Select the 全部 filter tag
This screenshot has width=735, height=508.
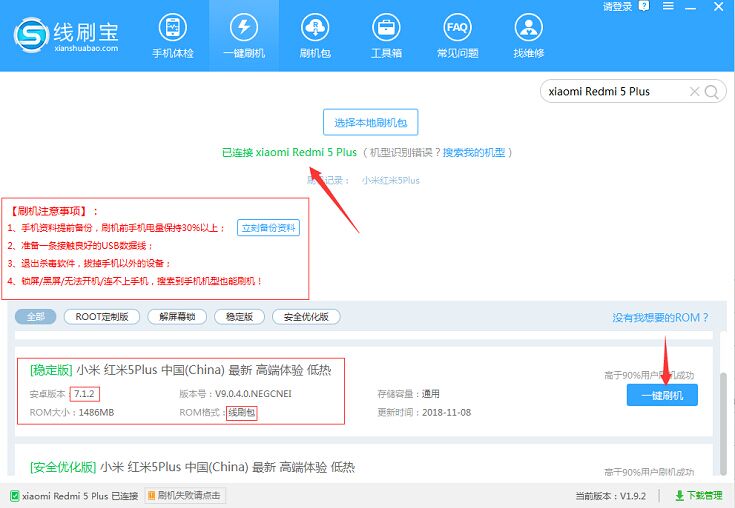tap(36, 316)
